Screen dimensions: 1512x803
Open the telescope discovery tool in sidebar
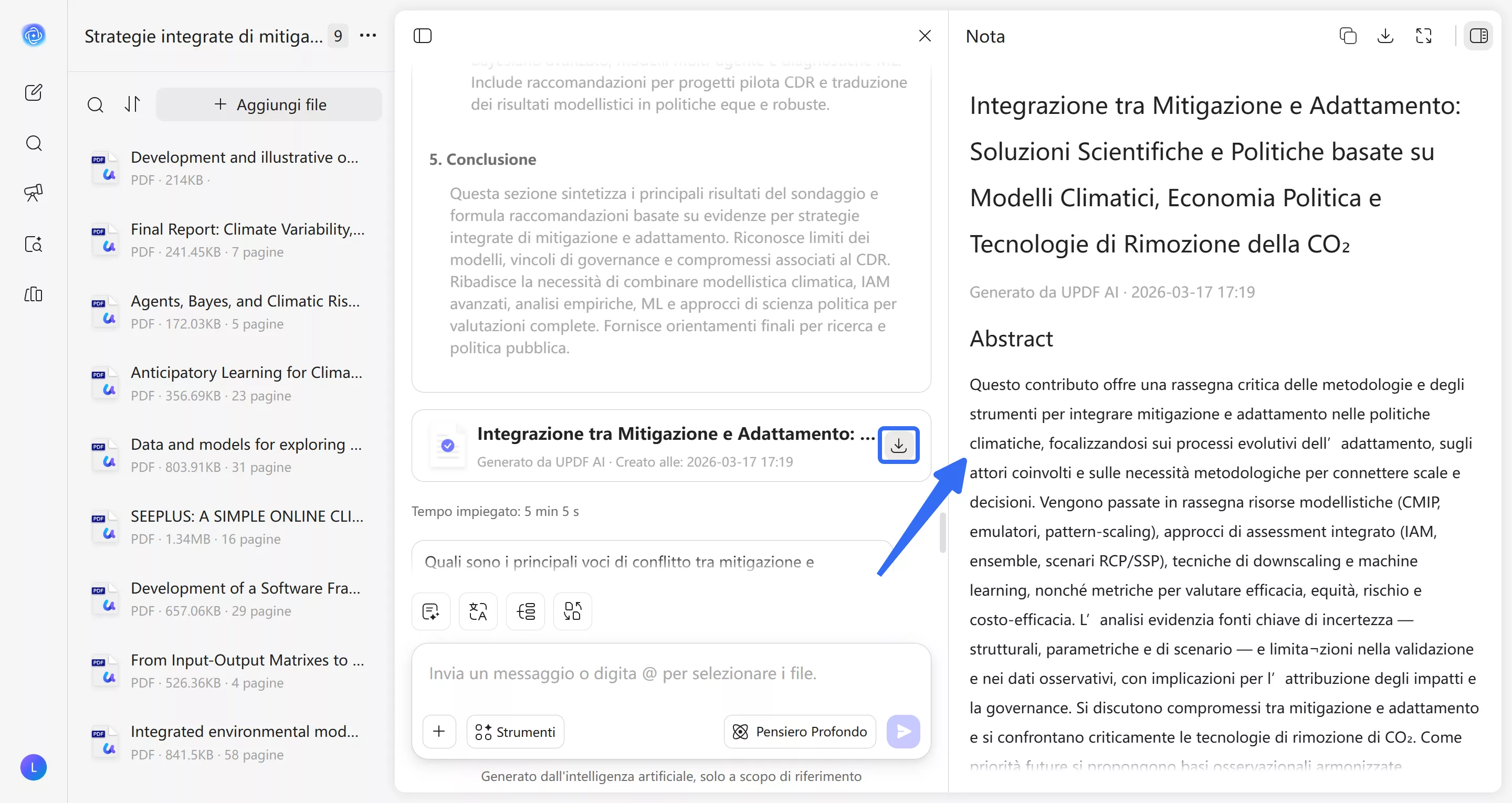click(x=34, y=193)
